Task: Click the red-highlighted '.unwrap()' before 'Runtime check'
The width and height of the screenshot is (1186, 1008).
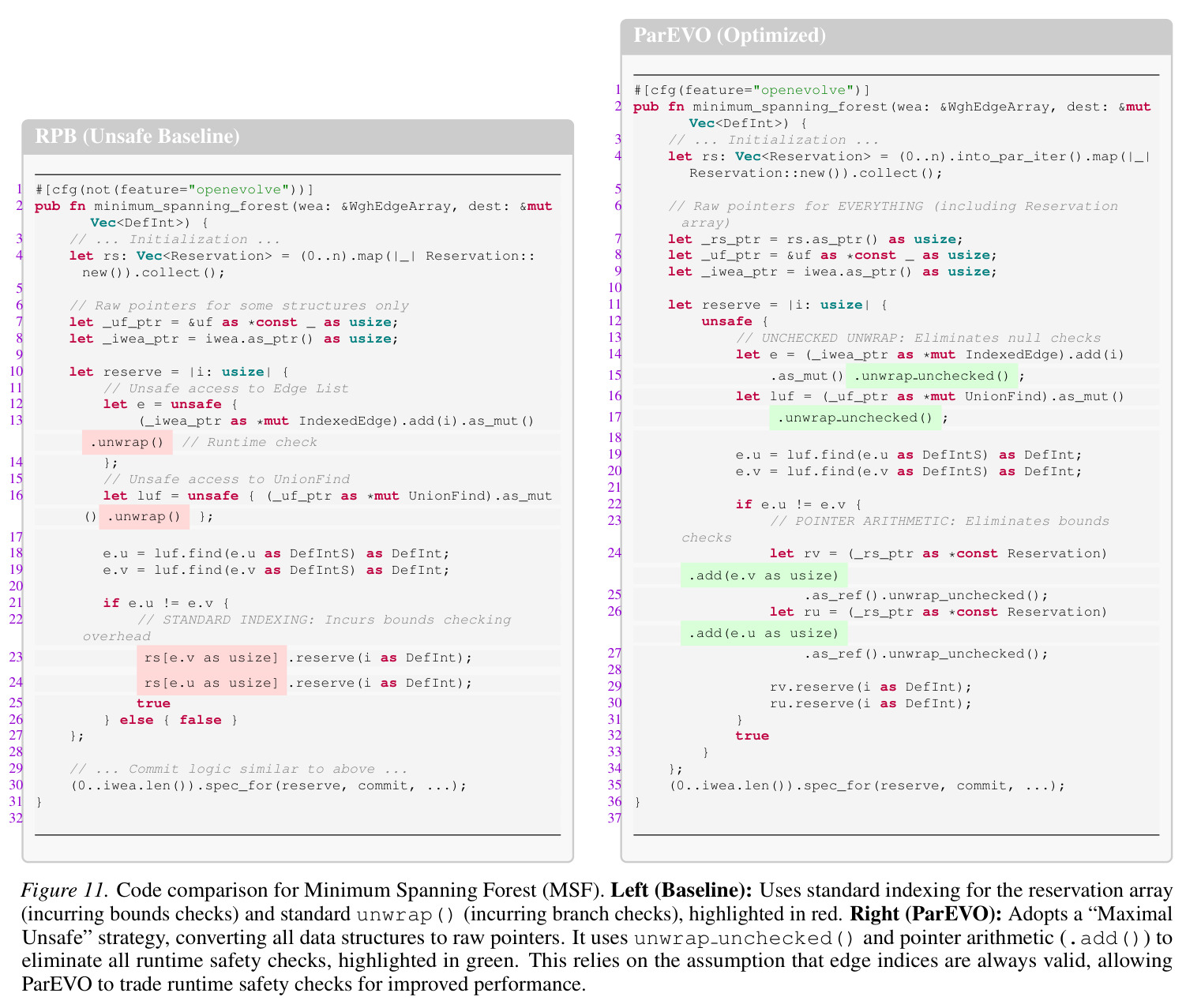Action: coord(127,442)
